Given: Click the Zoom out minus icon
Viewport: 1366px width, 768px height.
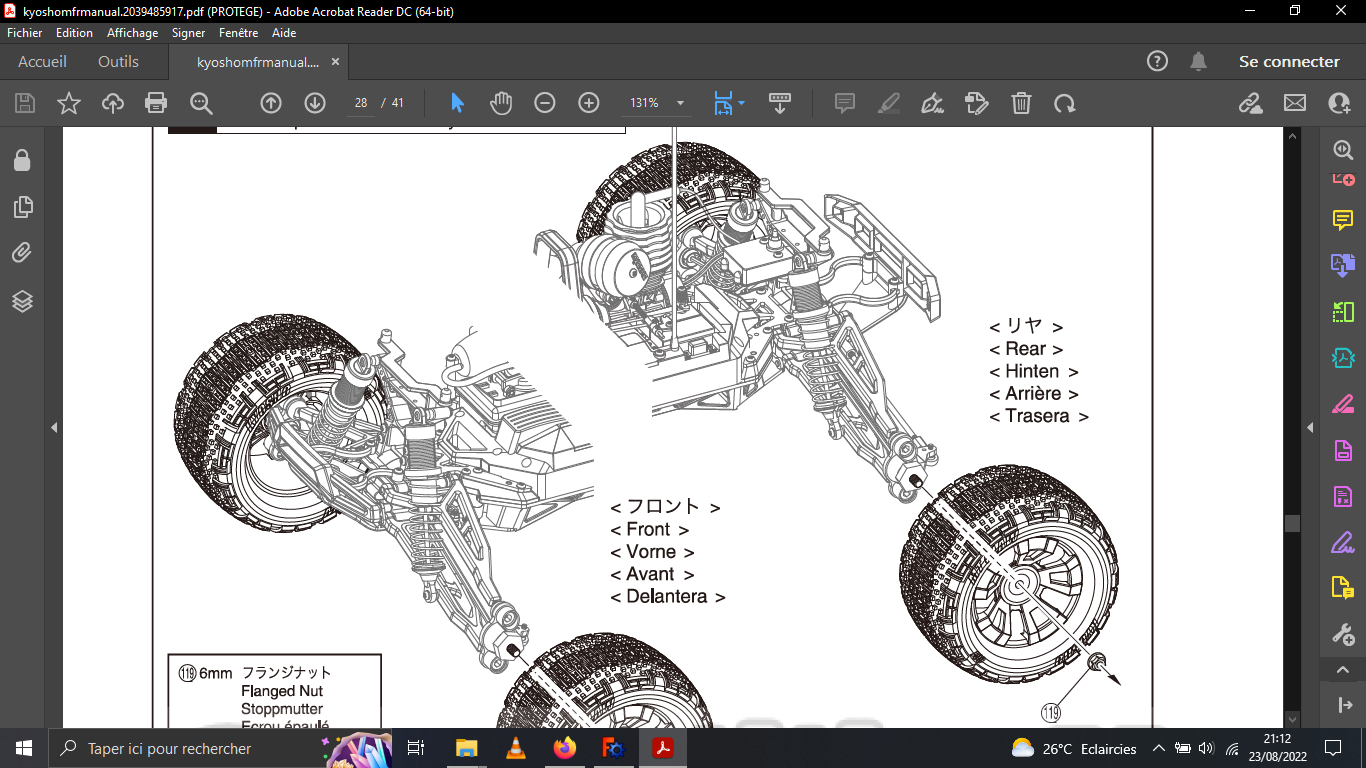Looking at the screenshot, I should (x=545, y=103).
